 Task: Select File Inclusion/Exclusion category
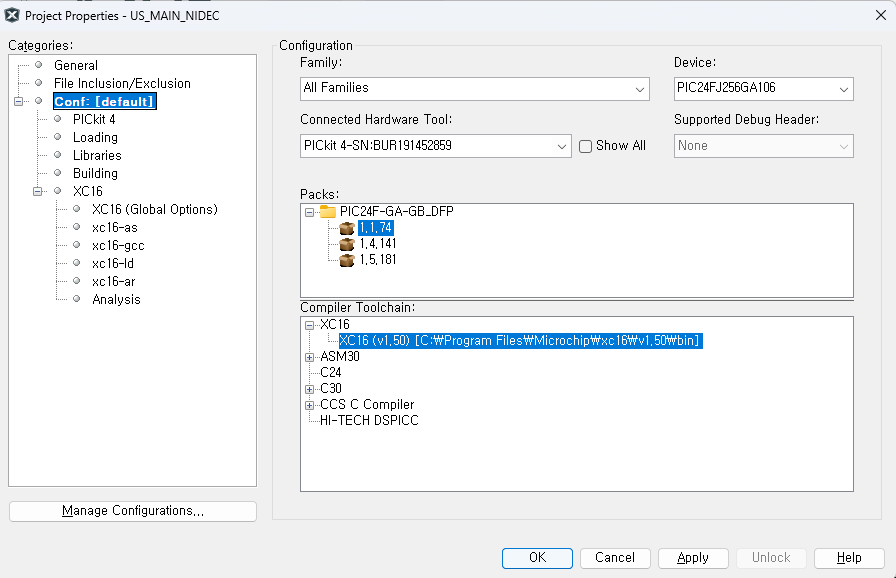pyautogui.click(x=122, y=83)
